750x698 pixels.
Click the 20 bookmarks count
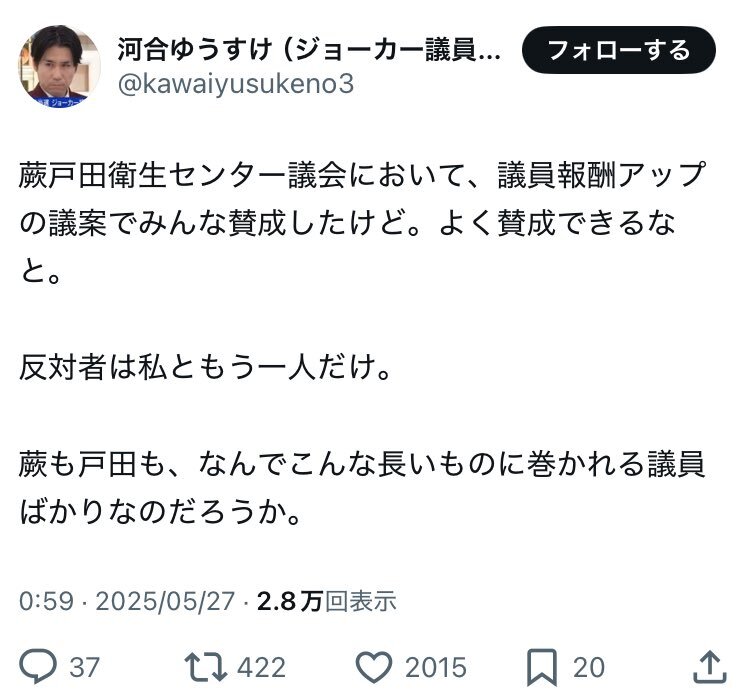point(589,667)
